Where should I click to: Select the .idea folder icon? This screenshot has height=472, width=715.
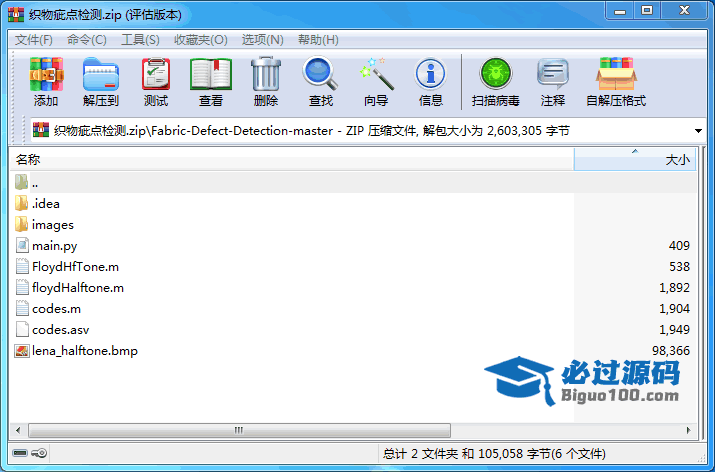pos(21,203)
